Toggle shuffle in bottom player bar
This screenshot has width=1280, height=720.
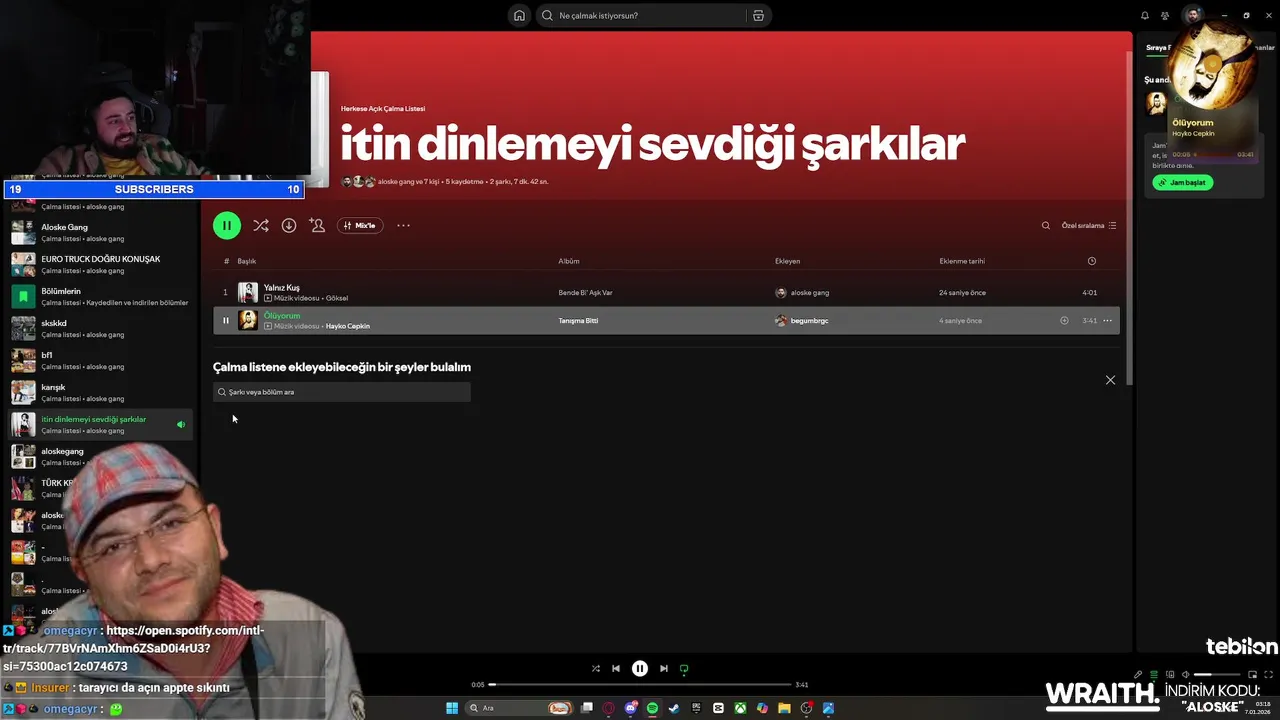coord(596,668)
